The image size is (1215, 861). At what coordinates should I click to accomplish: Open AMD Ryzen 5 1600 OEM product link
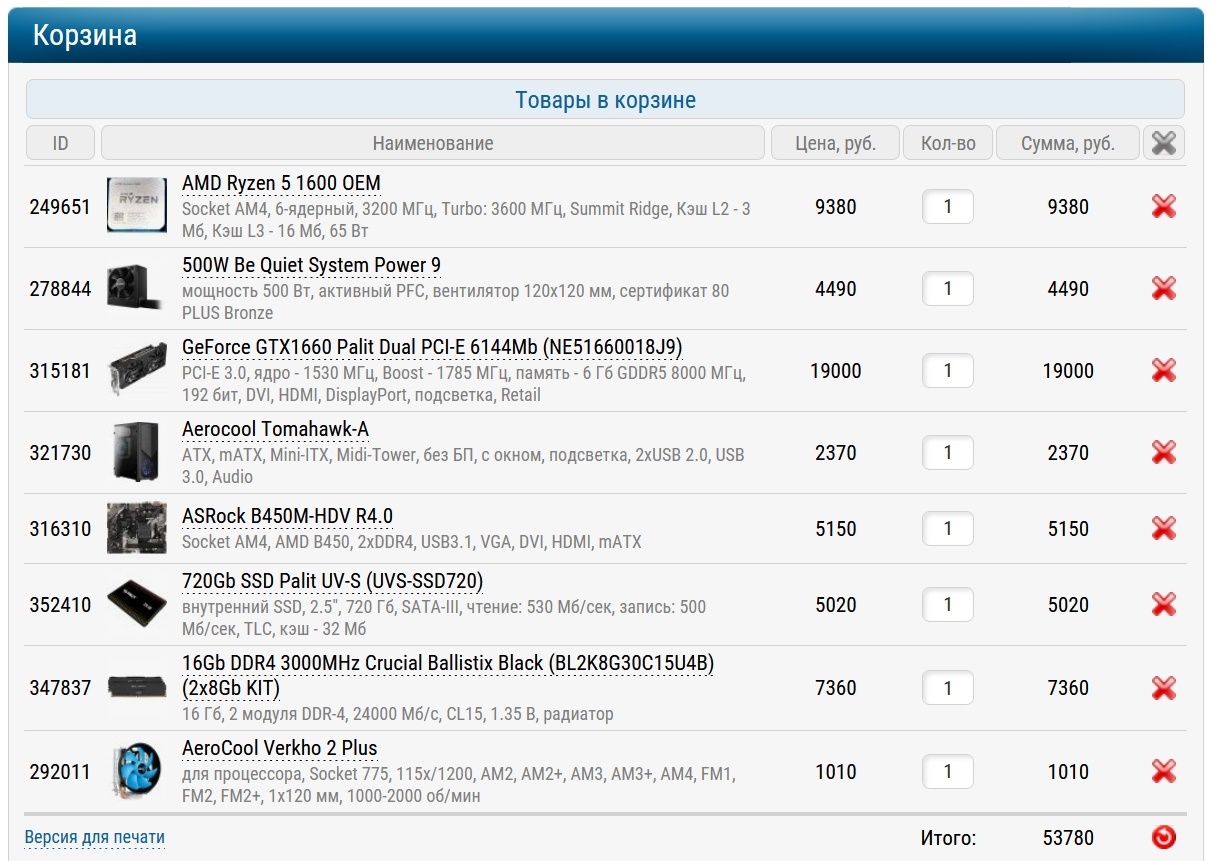(281, 184)
